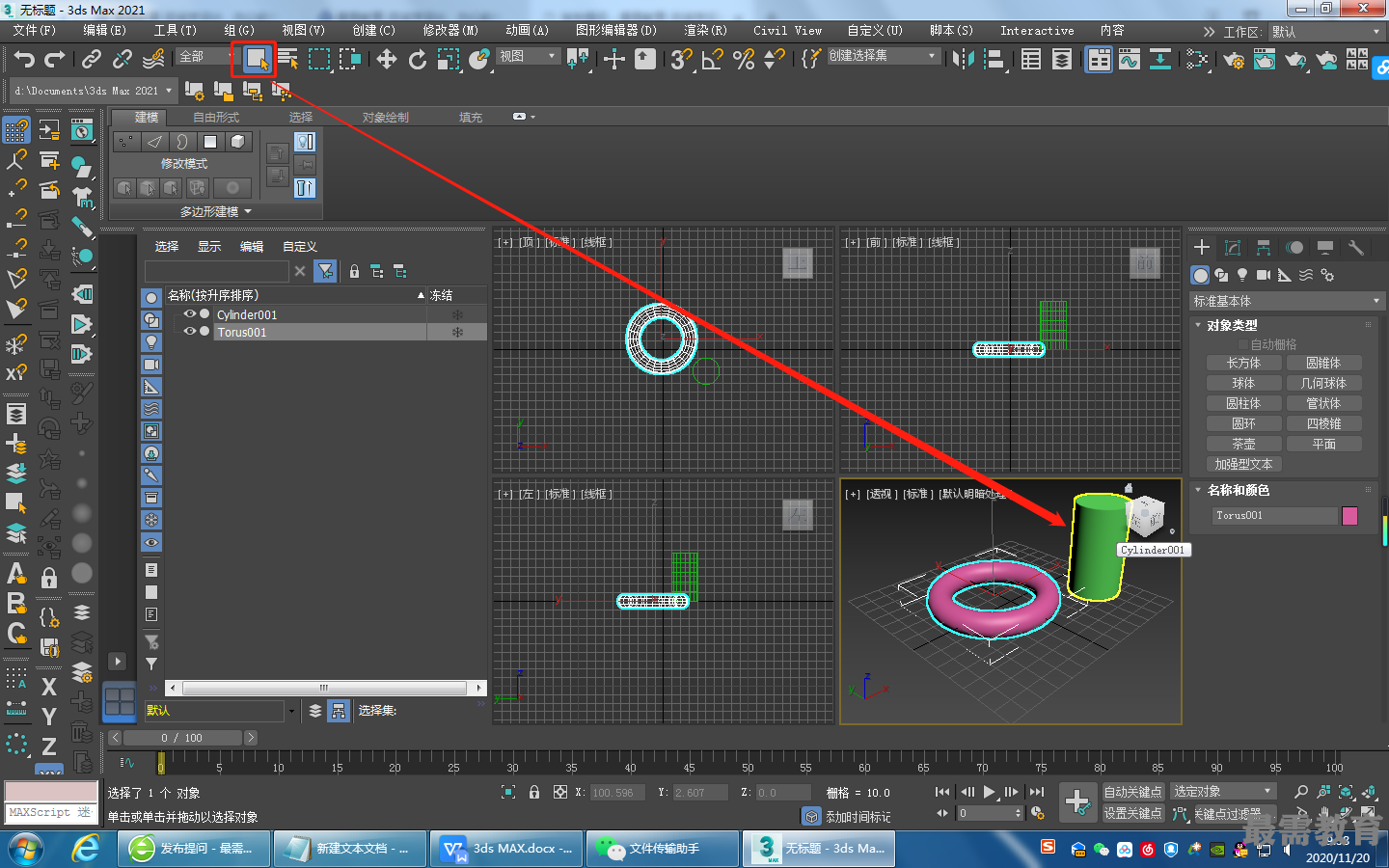
Task: Toggle the scene explorer filter funnel button
Action: click(326, 272)
